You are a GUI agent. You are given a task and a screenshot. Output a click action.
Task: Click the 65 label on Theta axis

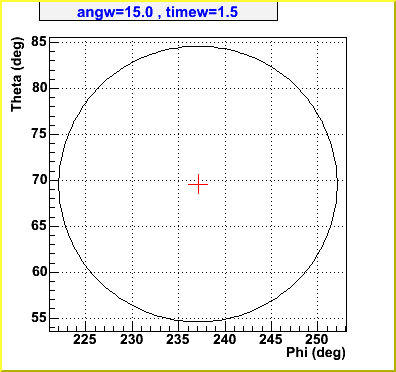click(39, 226)
